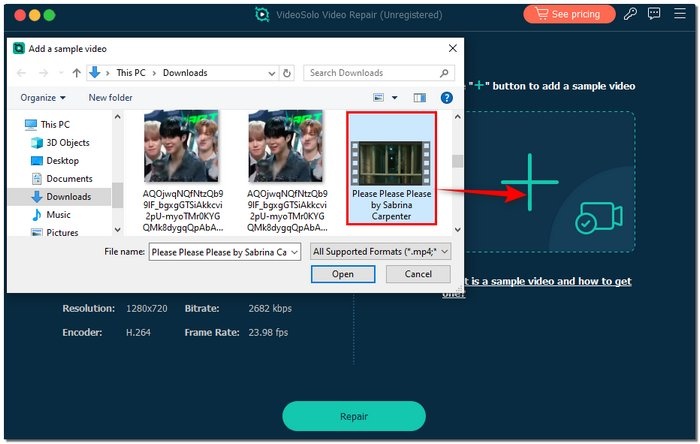Click the 23.98 fps frame rate value
Image resolution: width=700 pixels, height=444 pixels.
click(268, 332)
